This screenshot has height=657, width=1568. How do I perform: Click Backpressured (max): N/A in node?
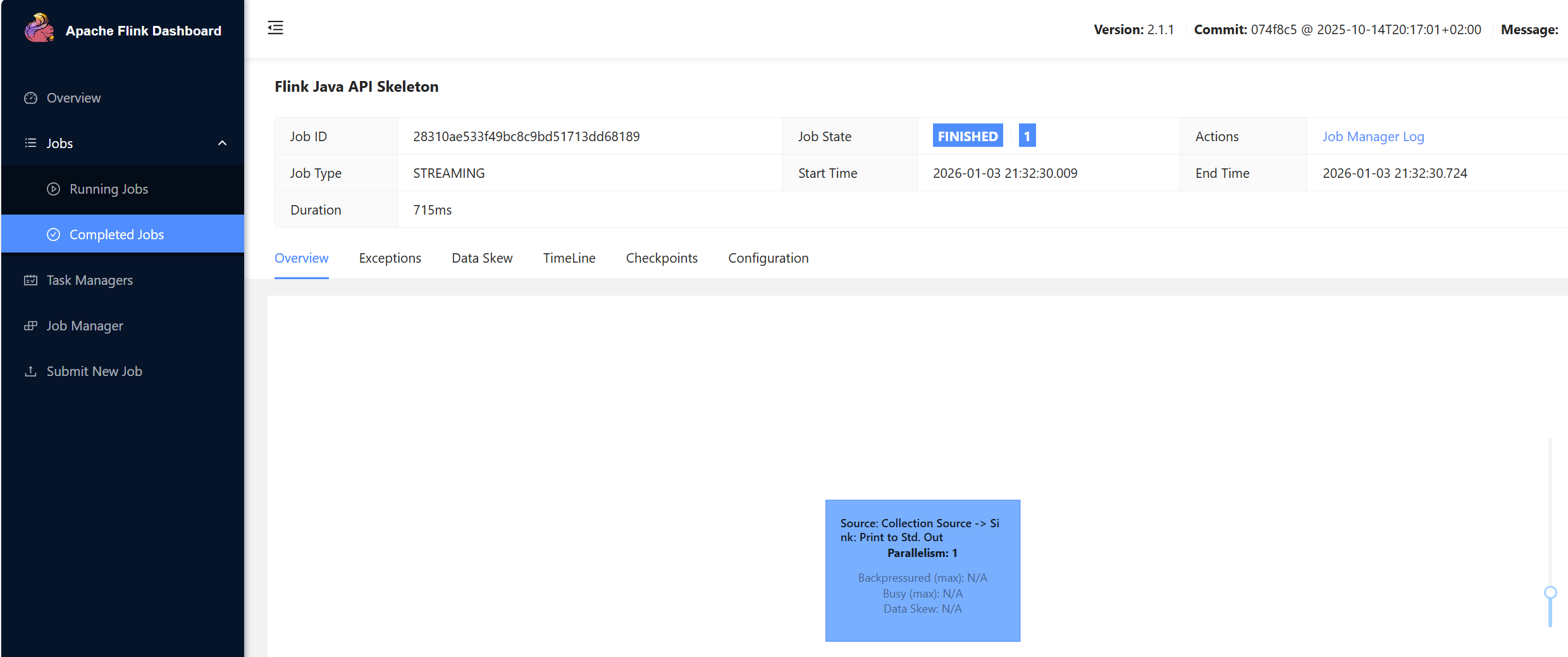(x=922, y=578)
